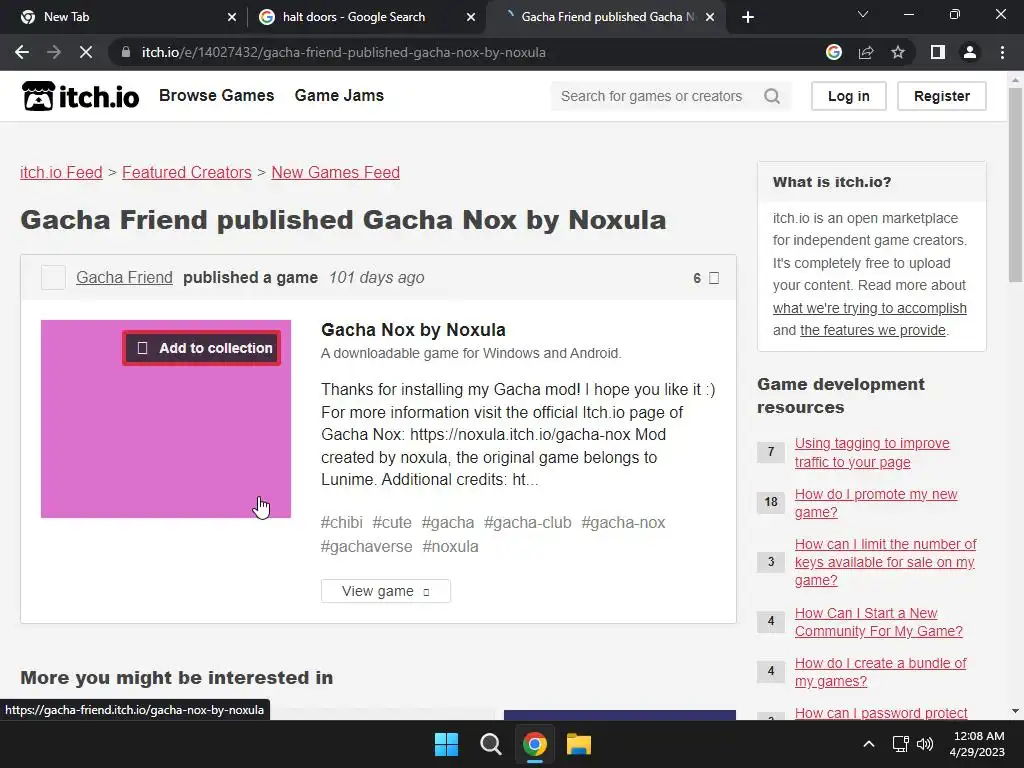Click the #gachaverse tag
1024x768 pixels.
point(366,546)
